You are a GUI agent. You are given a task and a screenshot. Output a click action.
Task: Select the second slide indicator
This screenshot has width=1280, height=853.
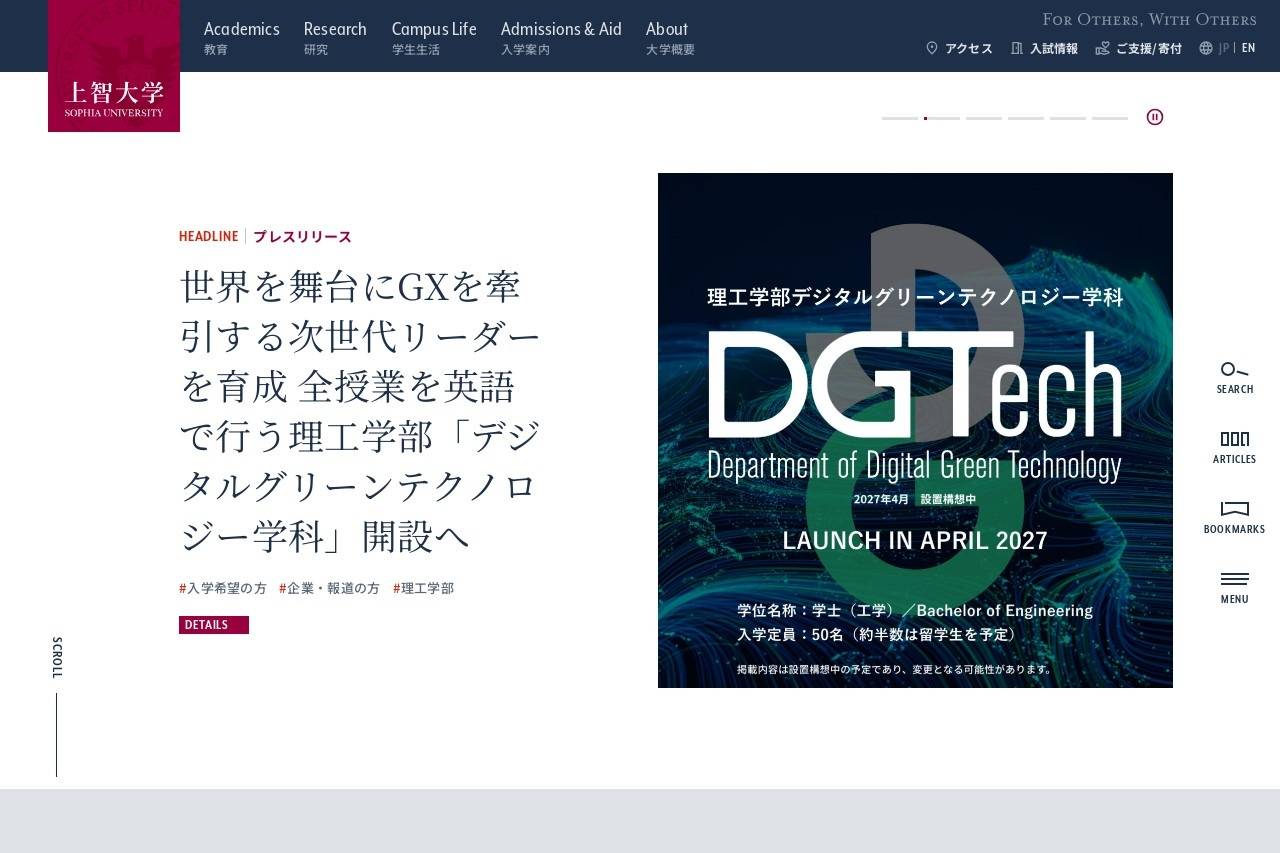(942, 118)
